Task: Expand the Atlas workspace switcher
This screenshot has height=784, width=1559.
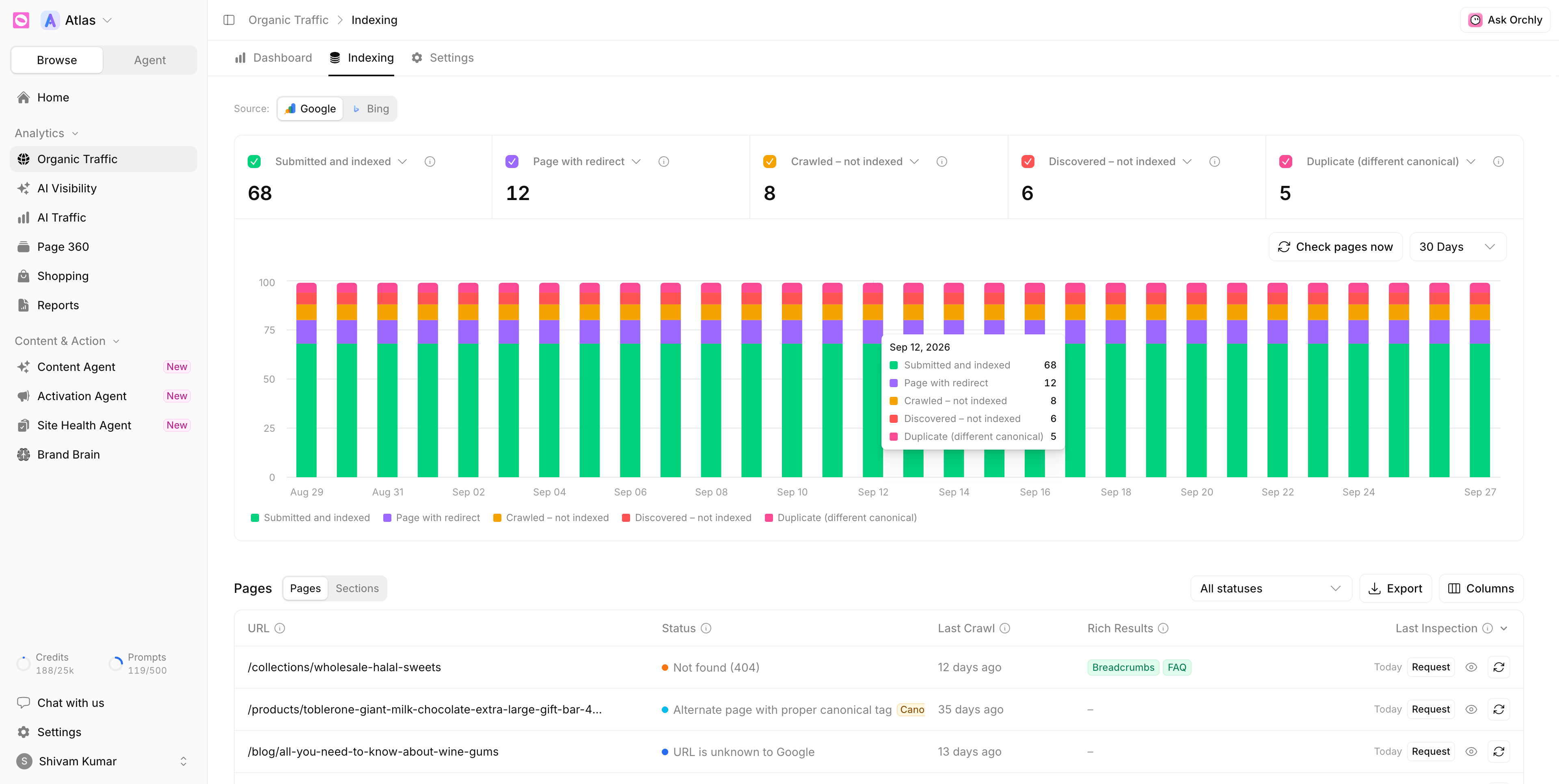Action: coord(77,20)
